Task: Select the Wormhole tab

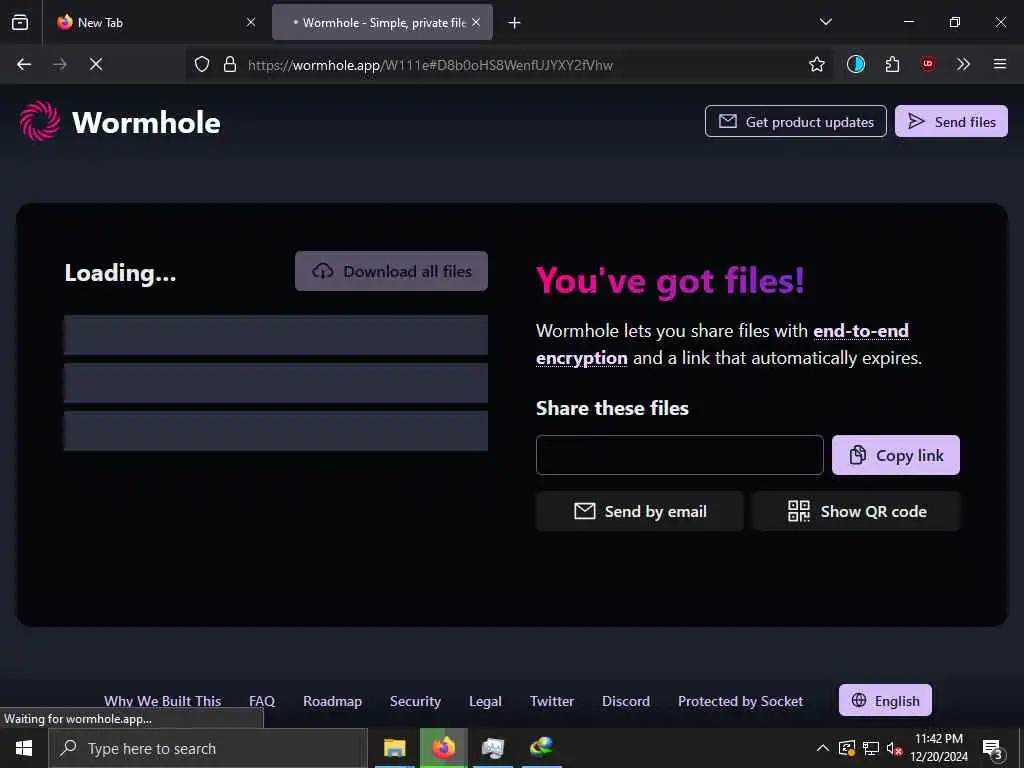Action: click(382, 22)
